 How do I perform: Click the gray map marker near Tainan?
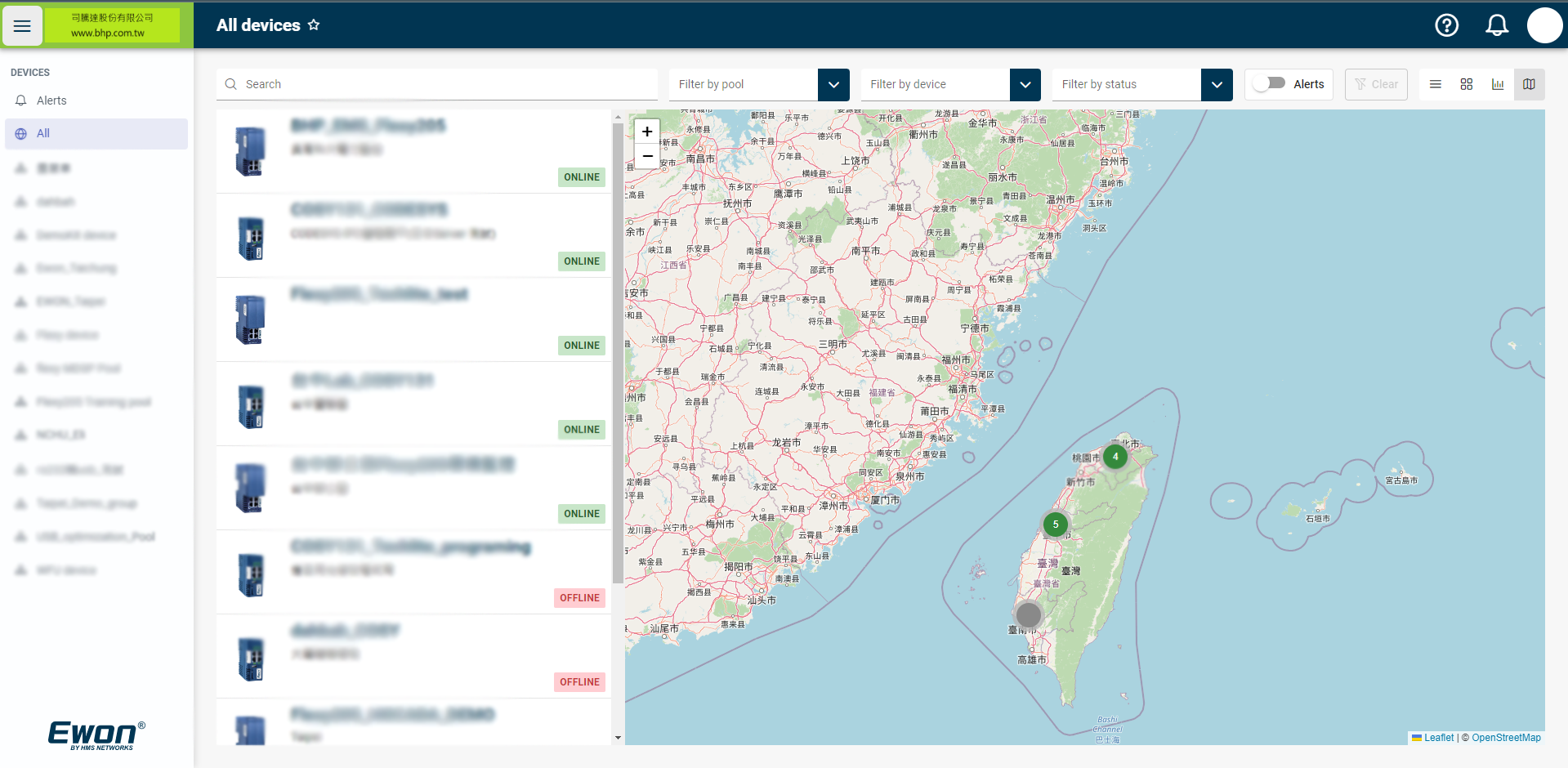tap(1028, 614)
